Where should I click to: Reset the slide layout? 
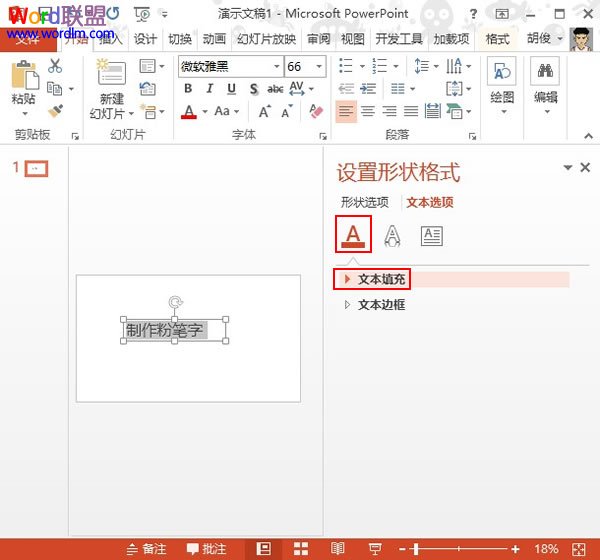point(147,89)
